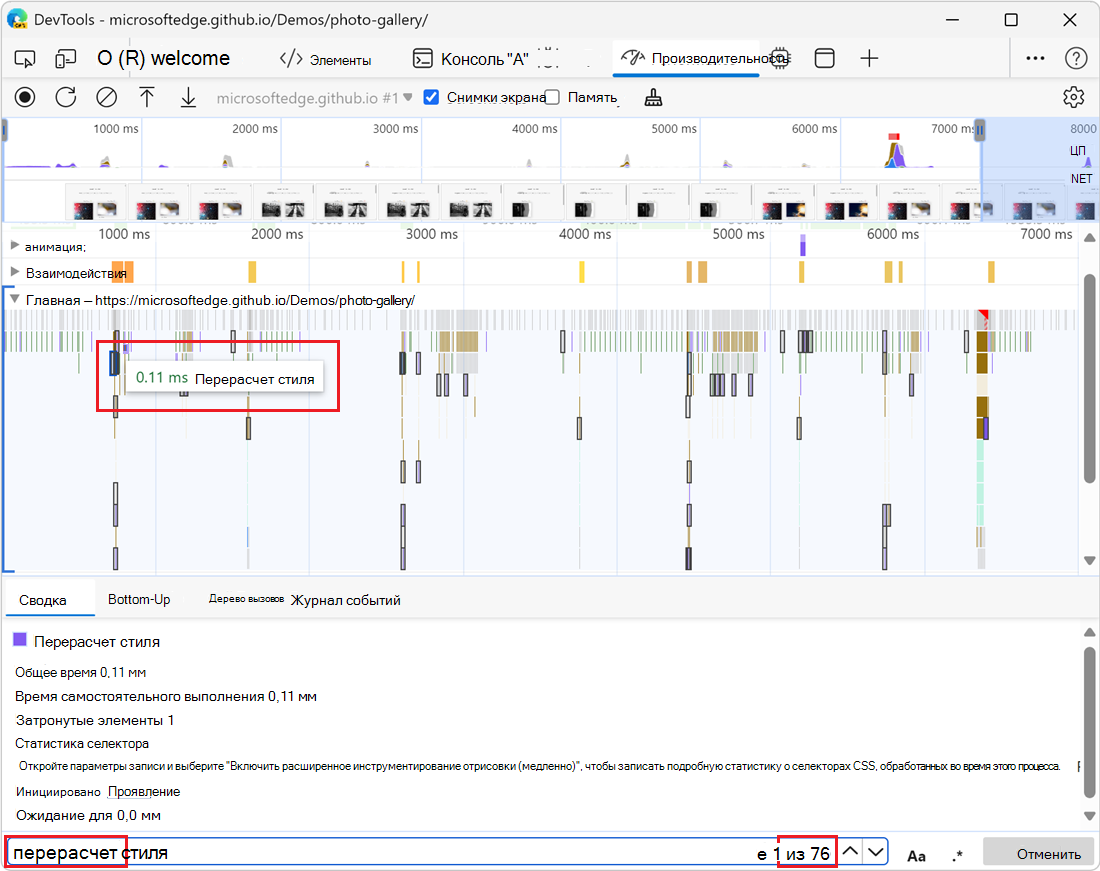This screenshot has width=1100, height=871.
Task: Enable the Память checkbox
Action: click(552, 97)
